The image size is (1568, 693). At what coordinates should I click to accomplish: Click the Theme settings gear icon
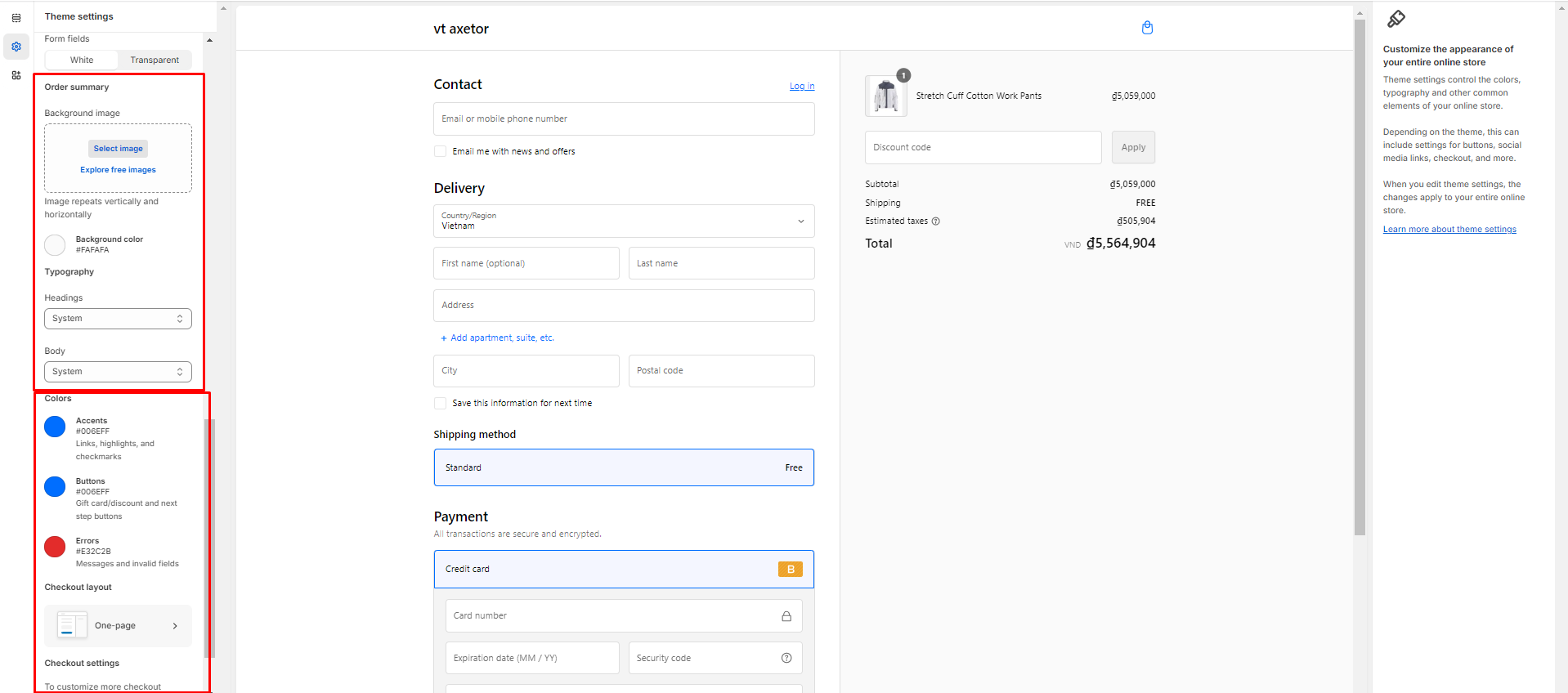(x=16, y=47)
